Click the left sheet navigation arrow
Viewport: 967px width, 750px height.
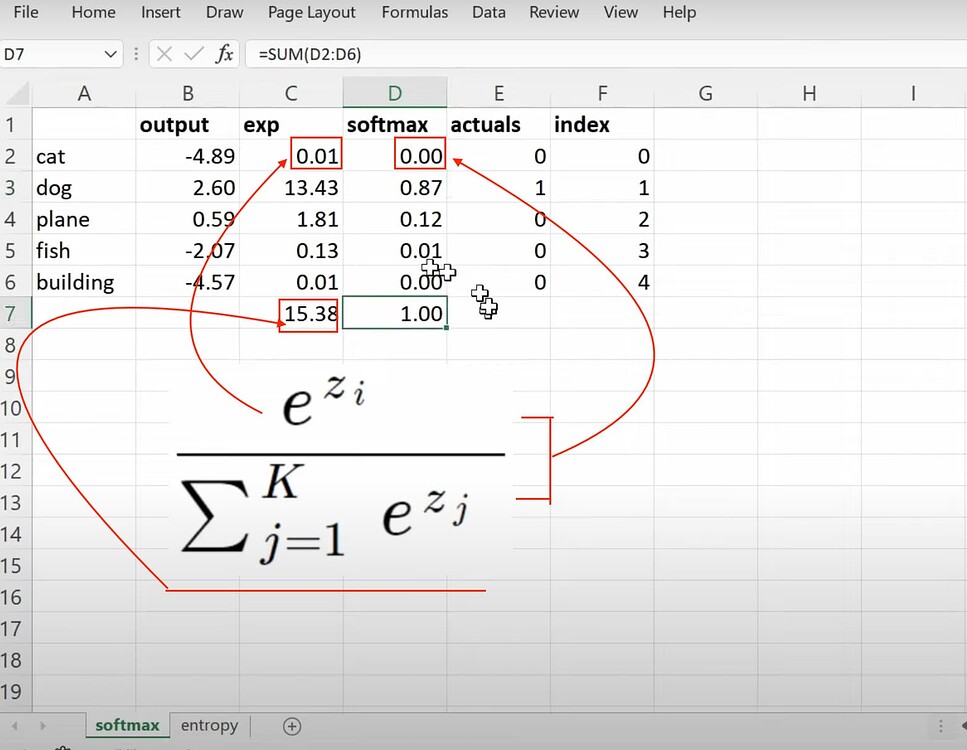(15, 725)
